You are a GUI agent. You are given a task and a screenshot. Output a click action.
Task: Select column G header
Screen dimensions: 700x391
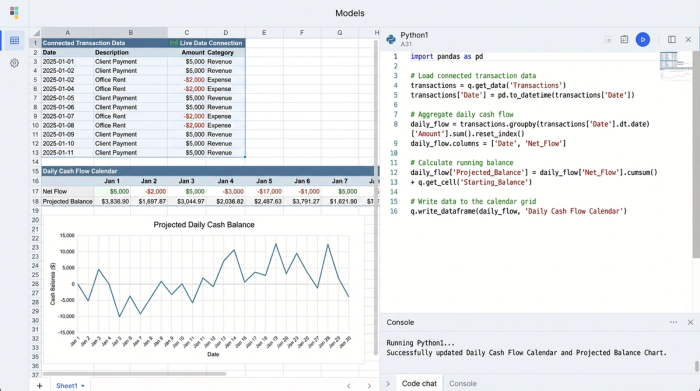click(340, 33)
